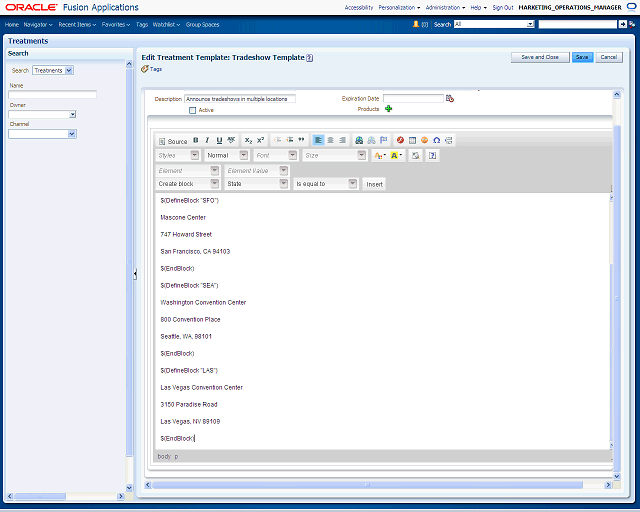Screen dimensions: 640x512
Task: Open the Navigator menu
Action: (x=38, y=24)
